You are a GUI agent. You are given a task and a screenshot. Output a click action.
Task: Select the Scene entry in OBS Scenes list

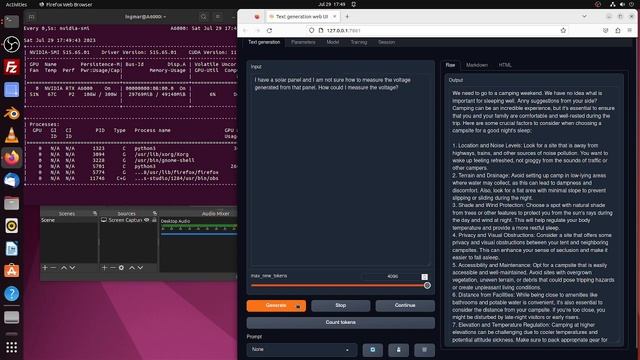pyautogui.click(x=69, y=220)
